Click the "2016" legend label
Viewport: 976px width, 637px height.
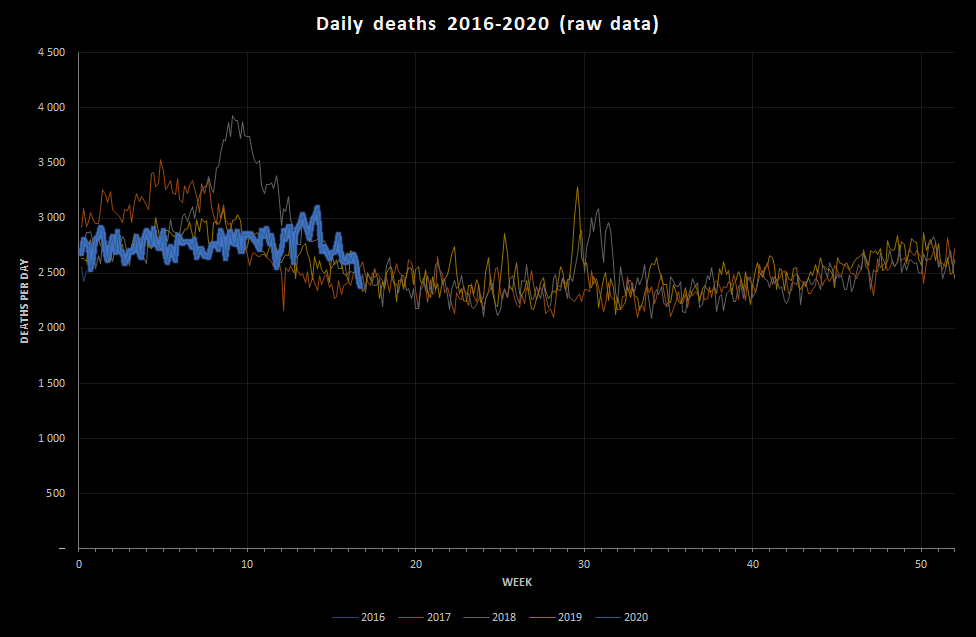pos(373,617)
